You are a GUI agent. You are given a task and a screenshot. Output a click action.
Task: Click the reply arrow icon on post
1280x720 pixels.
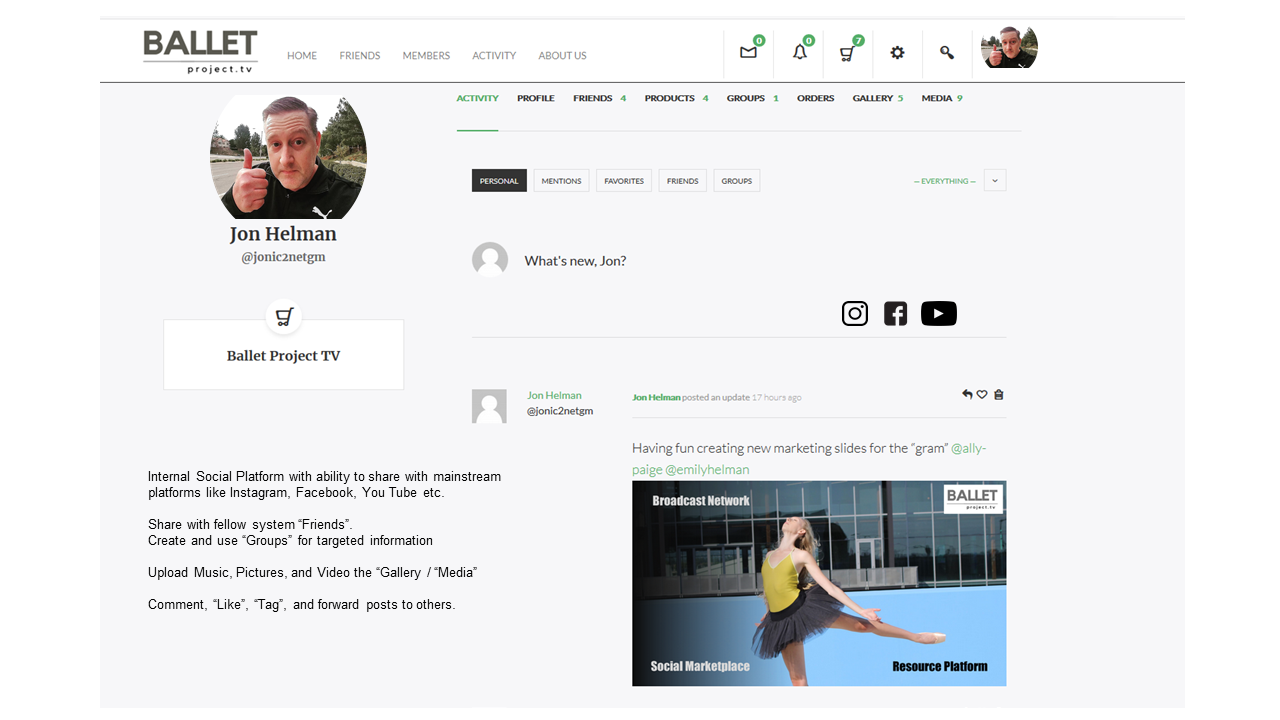click(967, 395)
